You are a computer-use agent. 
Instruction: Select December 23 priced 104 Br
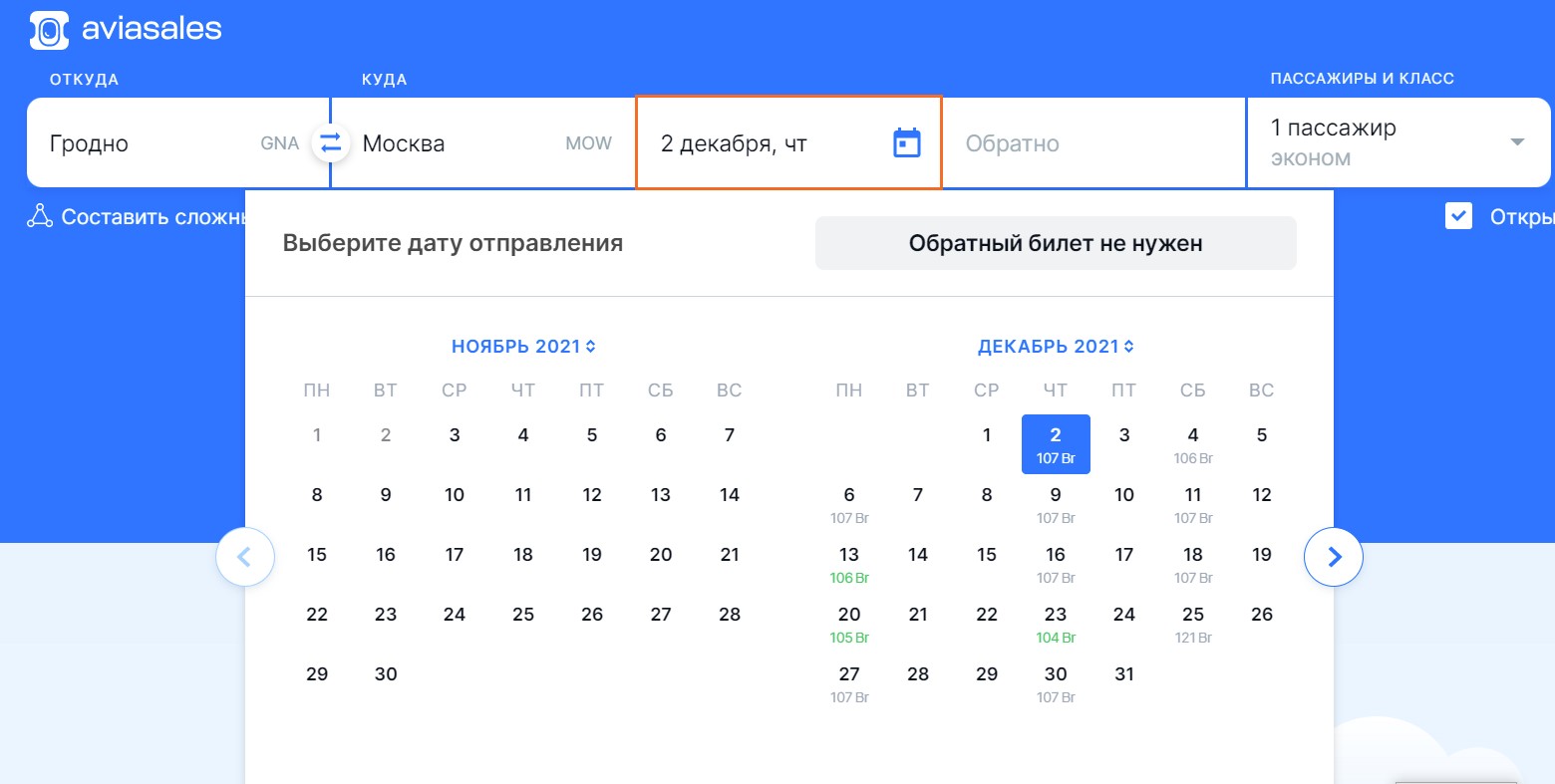click(x=1056, y=624)
